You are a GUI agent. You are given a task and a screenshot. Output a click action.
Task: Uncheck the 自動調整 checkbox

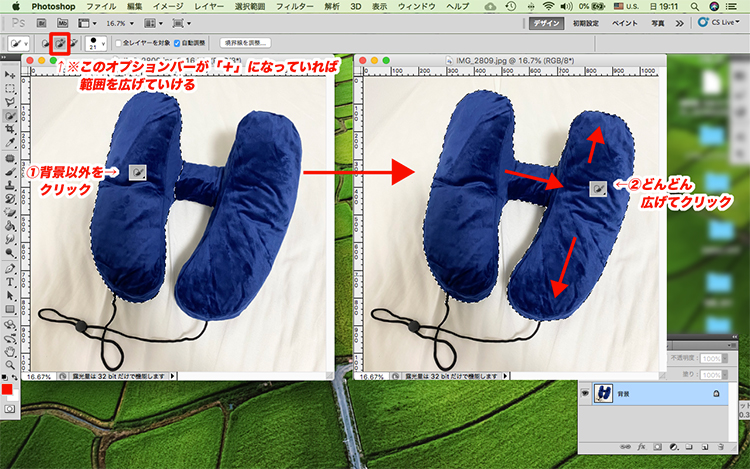(x=177, y=44)
